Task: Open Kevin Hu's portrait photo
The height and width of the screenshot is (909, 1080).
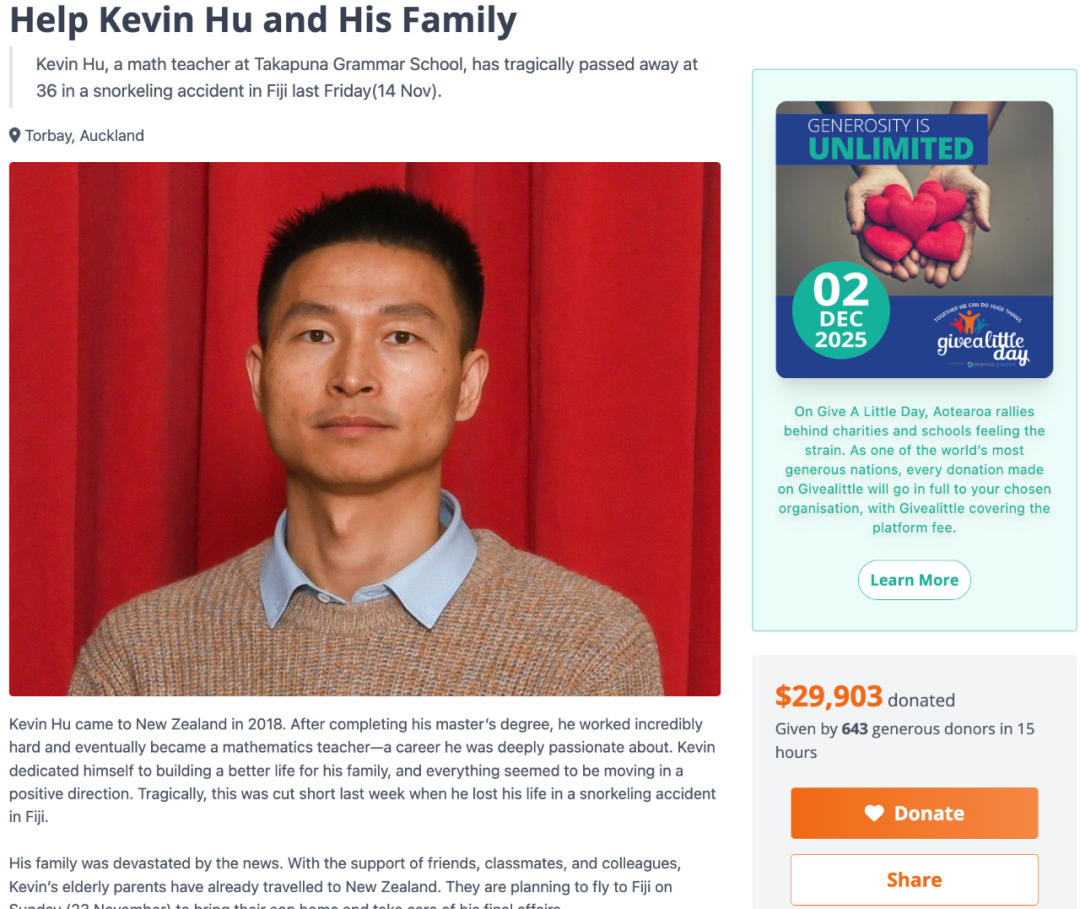Action: coord(365,428)
